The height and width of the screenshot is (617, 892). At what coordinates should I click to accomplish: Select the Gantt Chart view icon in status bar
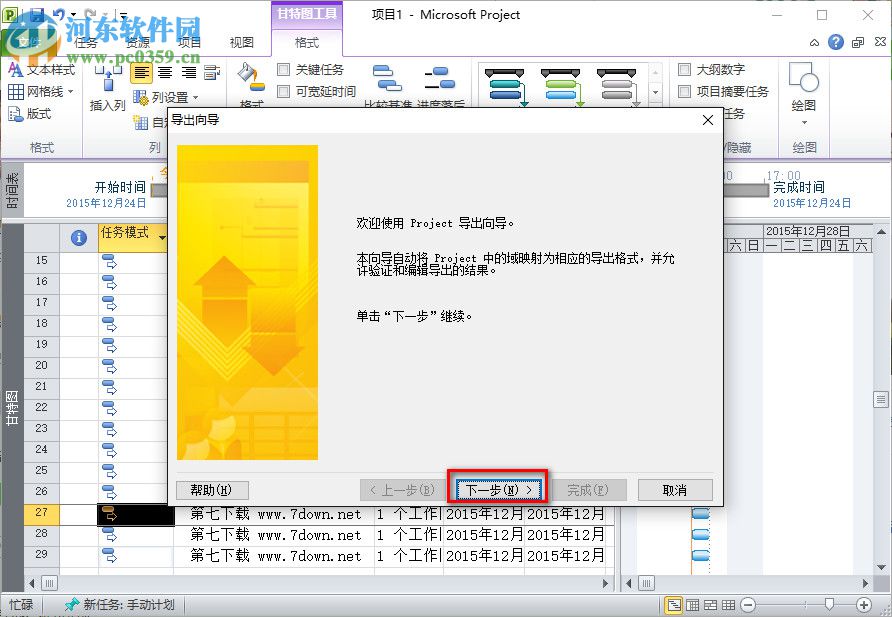click(675, 604)
